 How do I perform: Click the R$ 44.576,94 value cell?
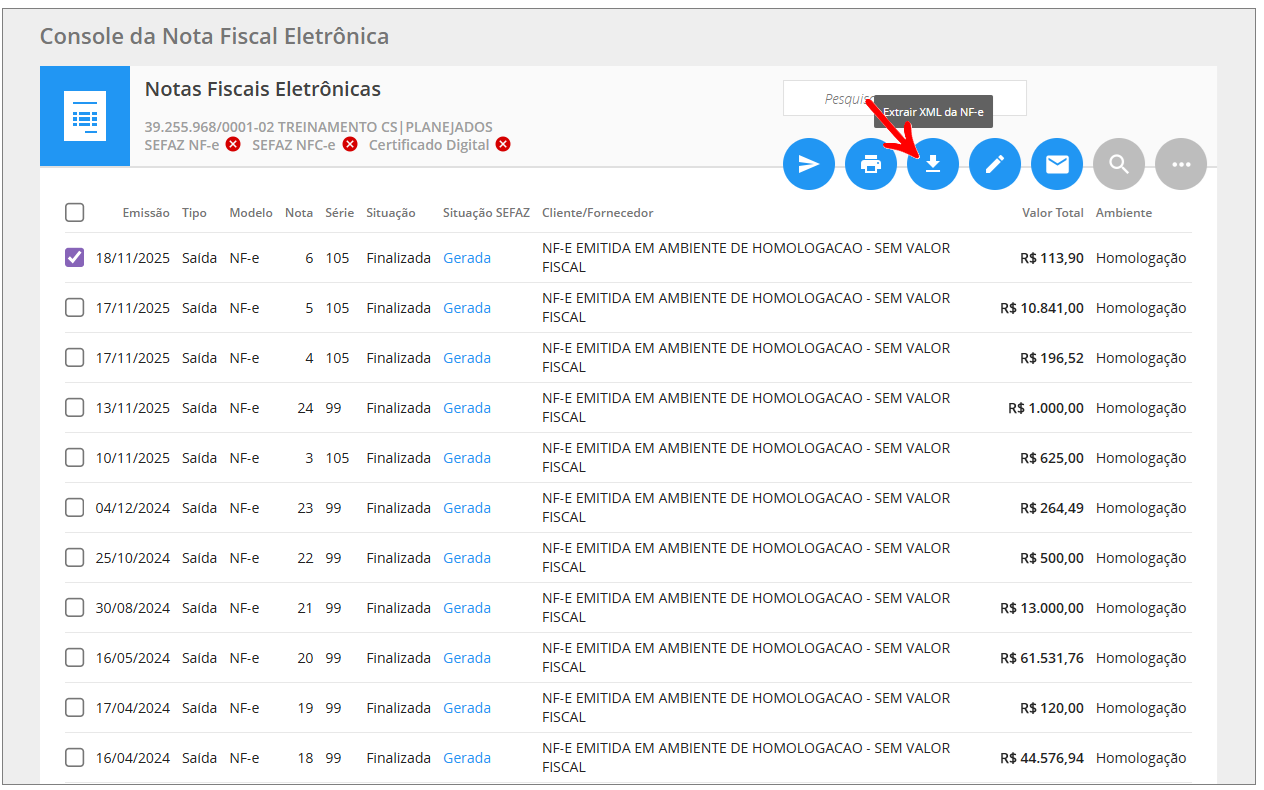1042,758
